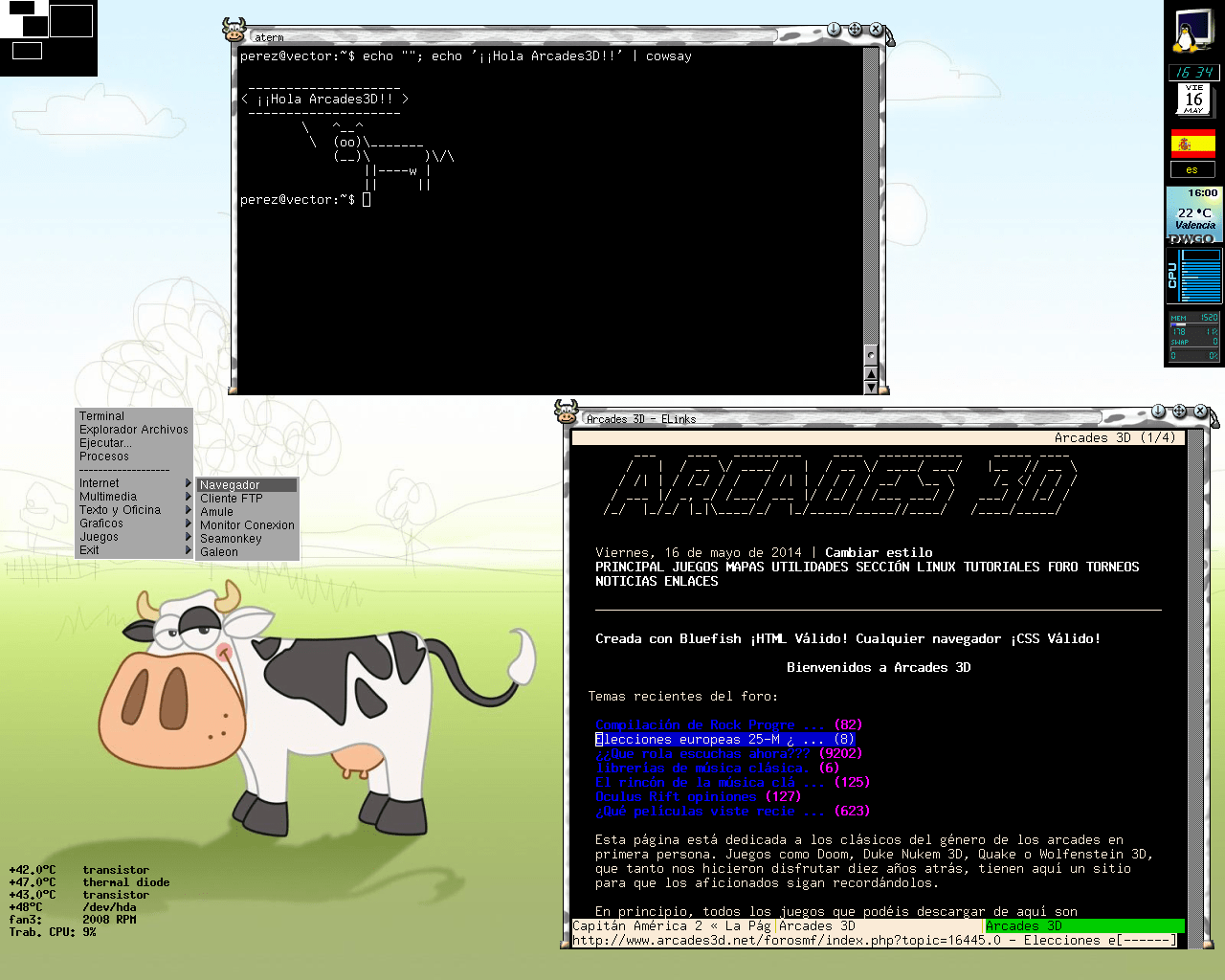The image size is (1225, 980).
Task: Open the MAPAS link
Action: click(x=745, y=568)
